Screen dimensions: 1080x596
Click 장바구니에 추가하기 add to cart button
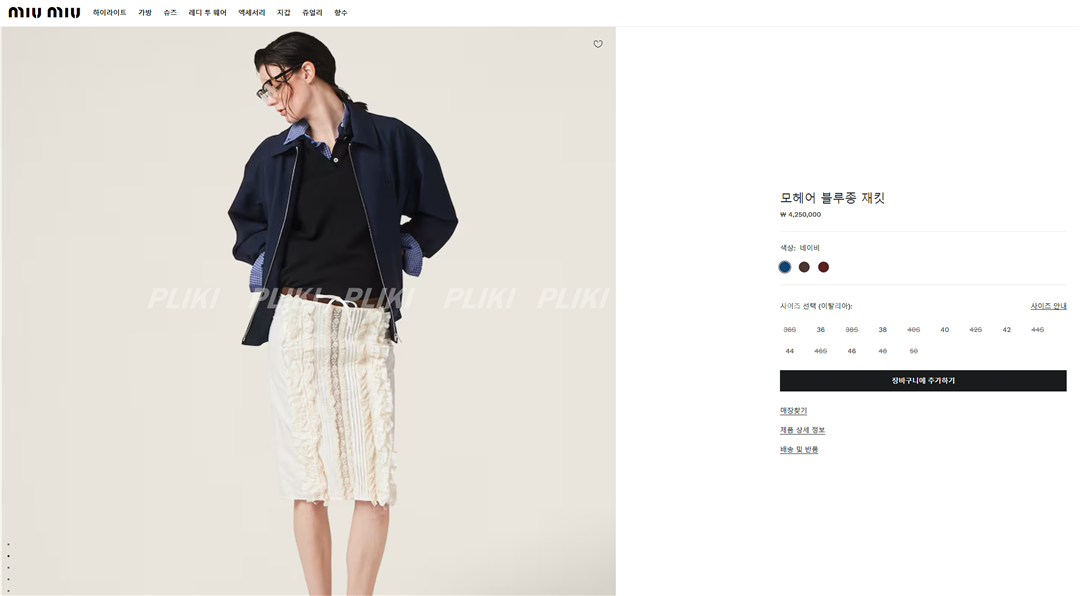[923, 380]
